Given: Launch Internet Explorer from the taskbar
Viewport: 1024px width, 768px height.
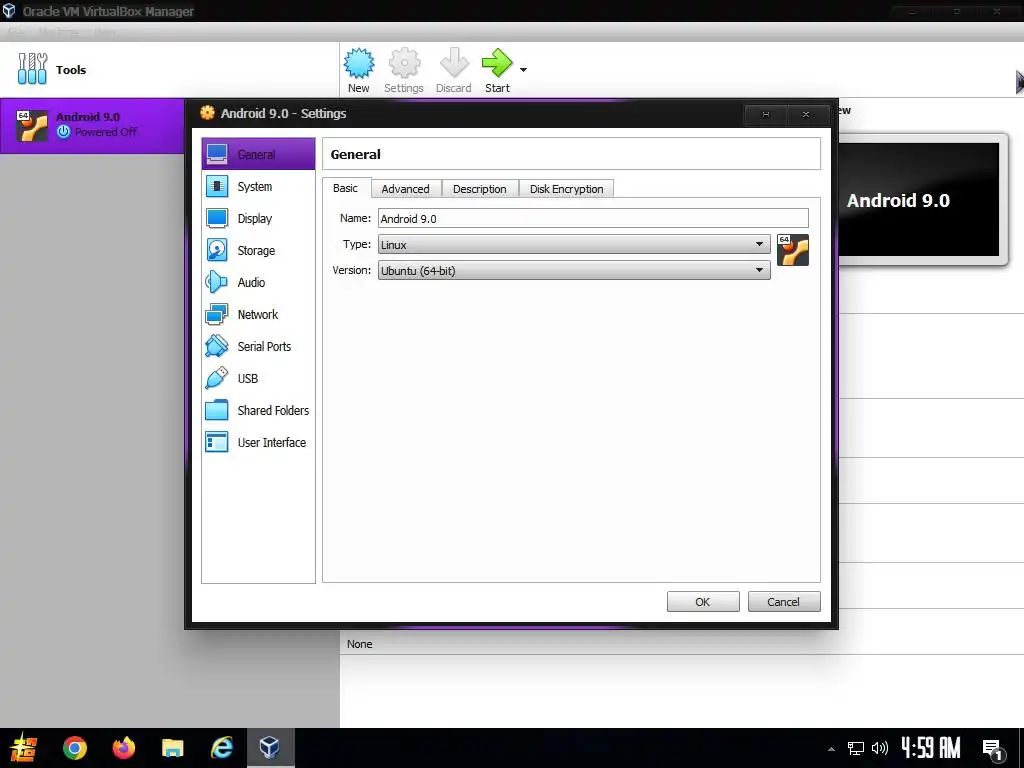Looking at the screenshot, I should click(x=221, y=748).
